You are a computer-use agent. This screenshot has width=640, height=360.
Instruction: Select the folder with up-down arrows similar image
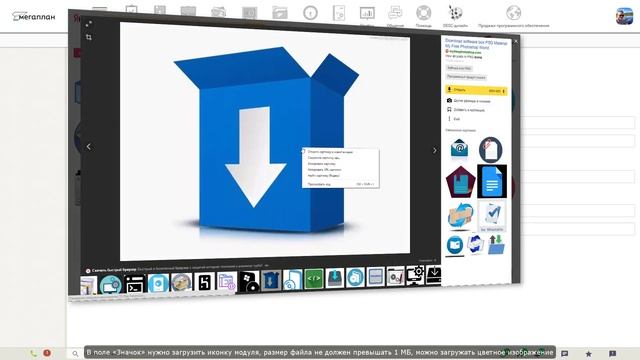496,244
